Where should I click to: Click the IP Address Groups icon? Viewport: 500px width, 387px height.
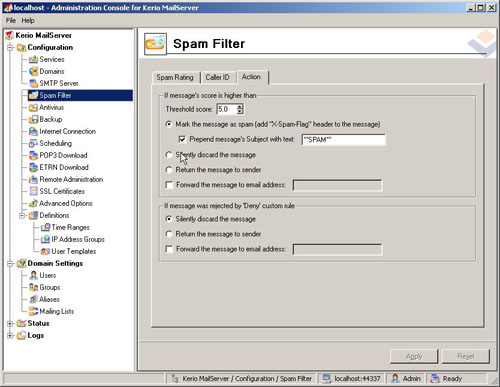pos(45,239)
